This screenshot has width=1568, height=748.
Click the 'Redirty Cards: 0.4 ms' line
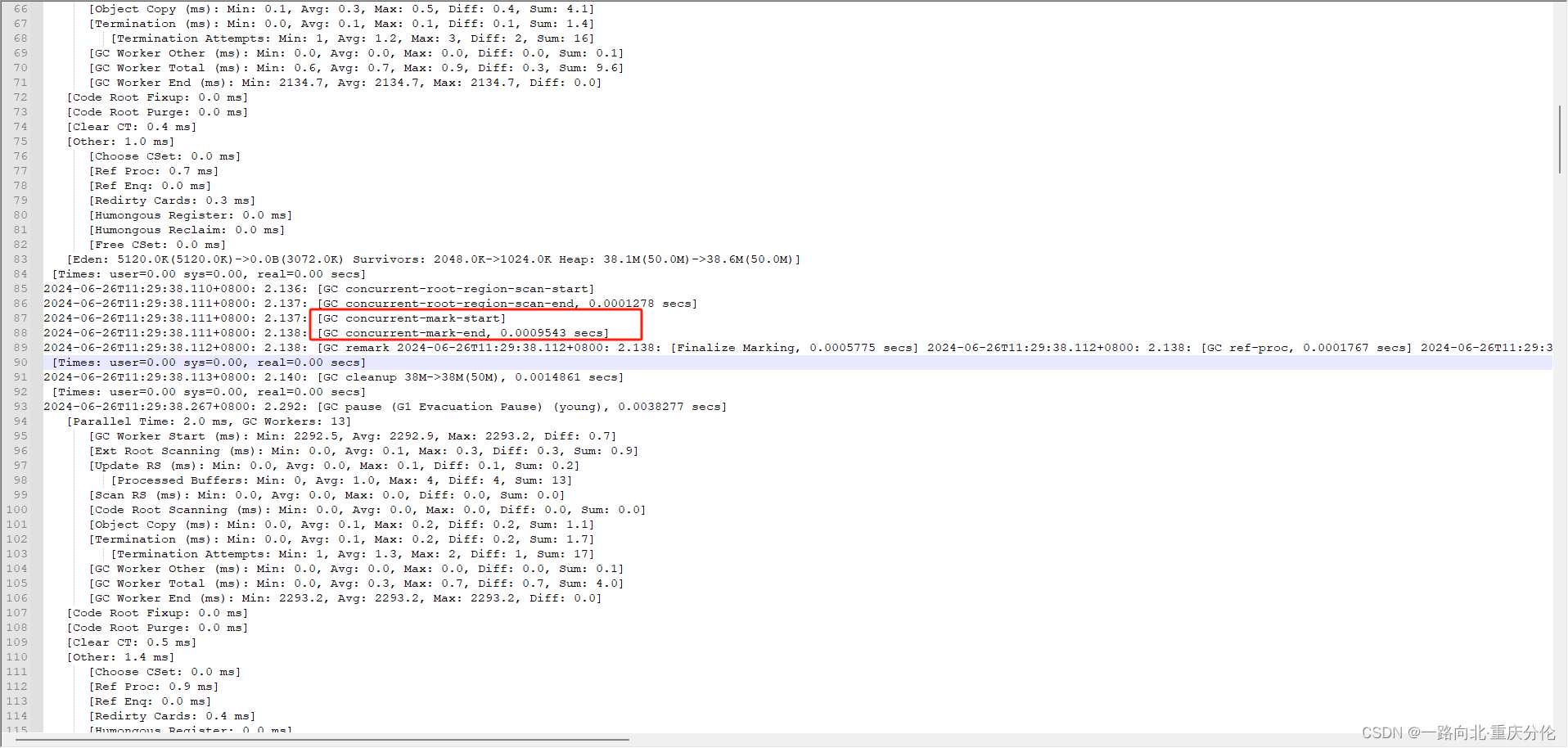click(x=173, y=716)
